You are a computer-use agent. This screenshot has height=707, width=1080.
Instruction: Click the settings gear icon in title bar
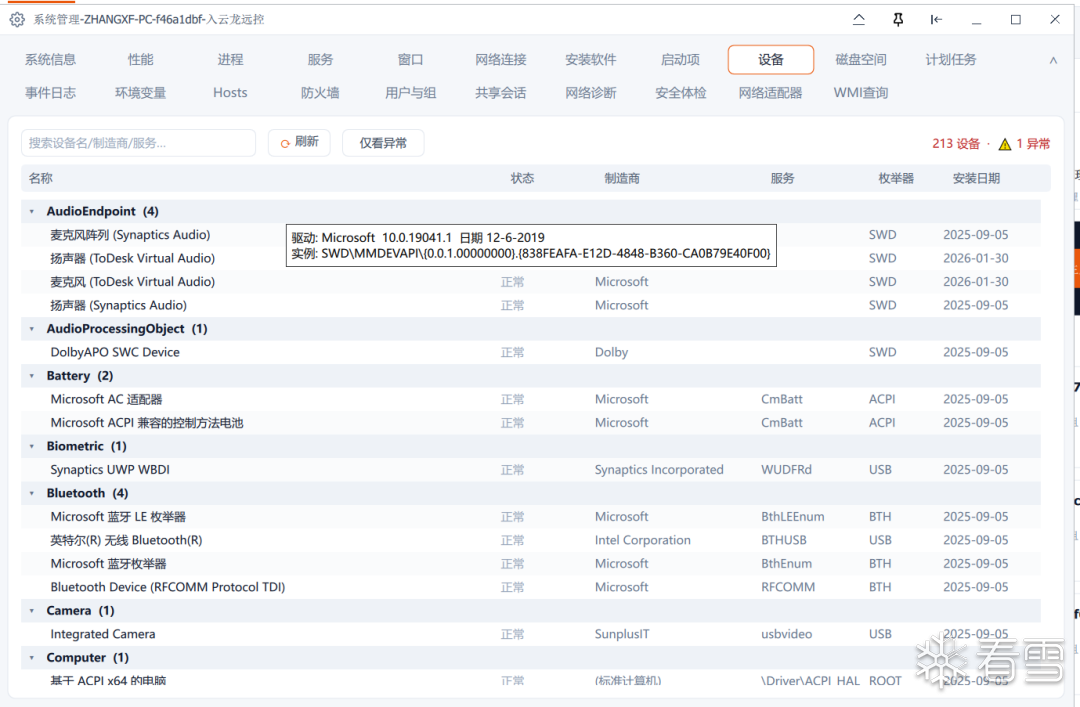(x=17, y=20)
